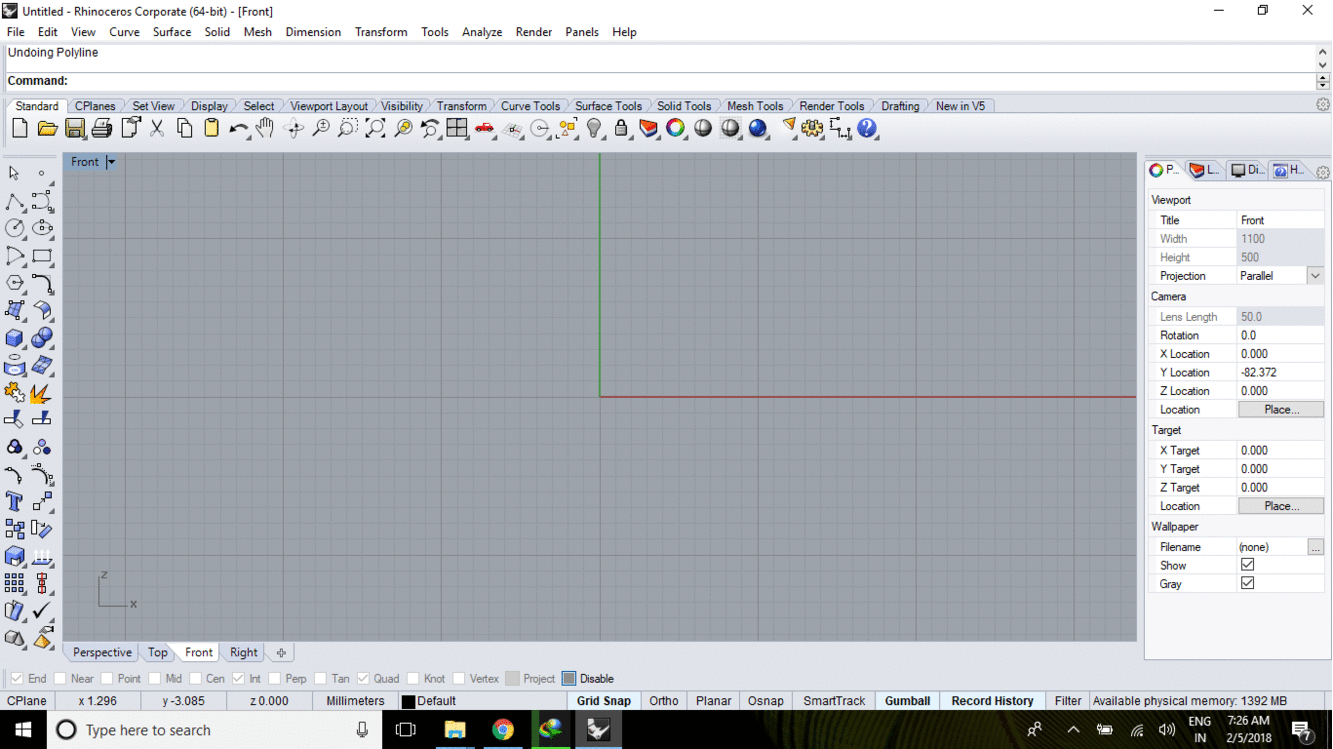Open File Explorer from the taskbar

pyautogui.click(x=455, y=730)
